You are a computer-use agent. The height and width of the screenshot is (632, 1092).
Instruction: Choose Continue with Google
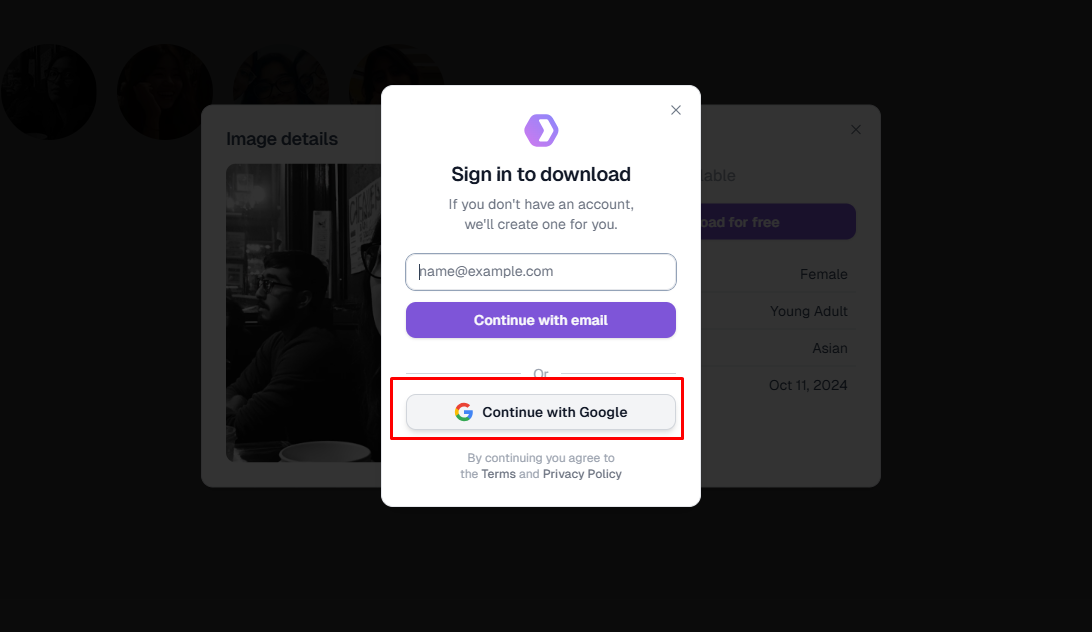(x=541, y=412)
